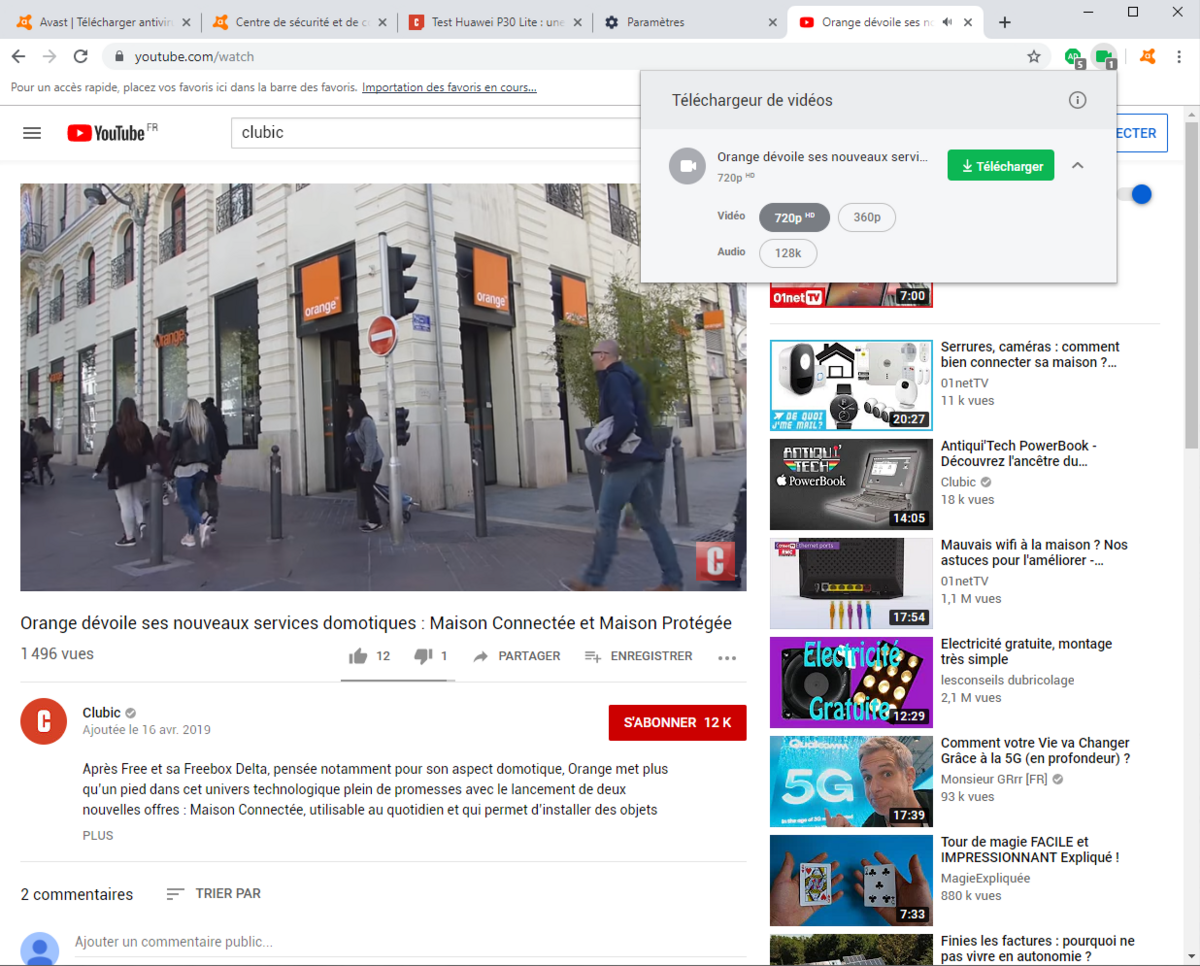
Task: Open Mauvais wifi à la maison thumbnail
Action: coord(851,584)
